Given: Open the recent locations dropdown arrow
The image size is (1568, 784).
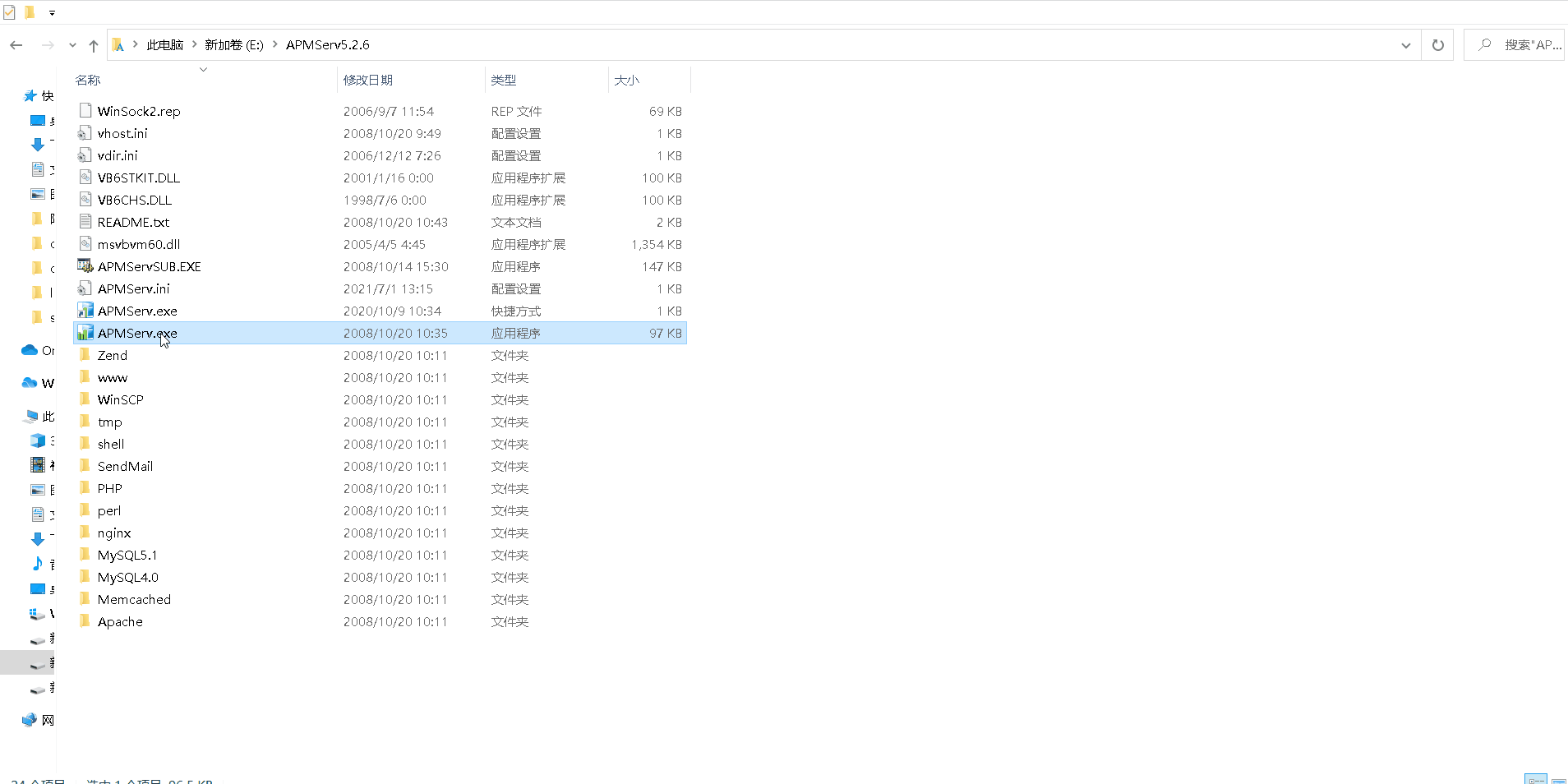Looking at the screenshot, I should 72,45.
